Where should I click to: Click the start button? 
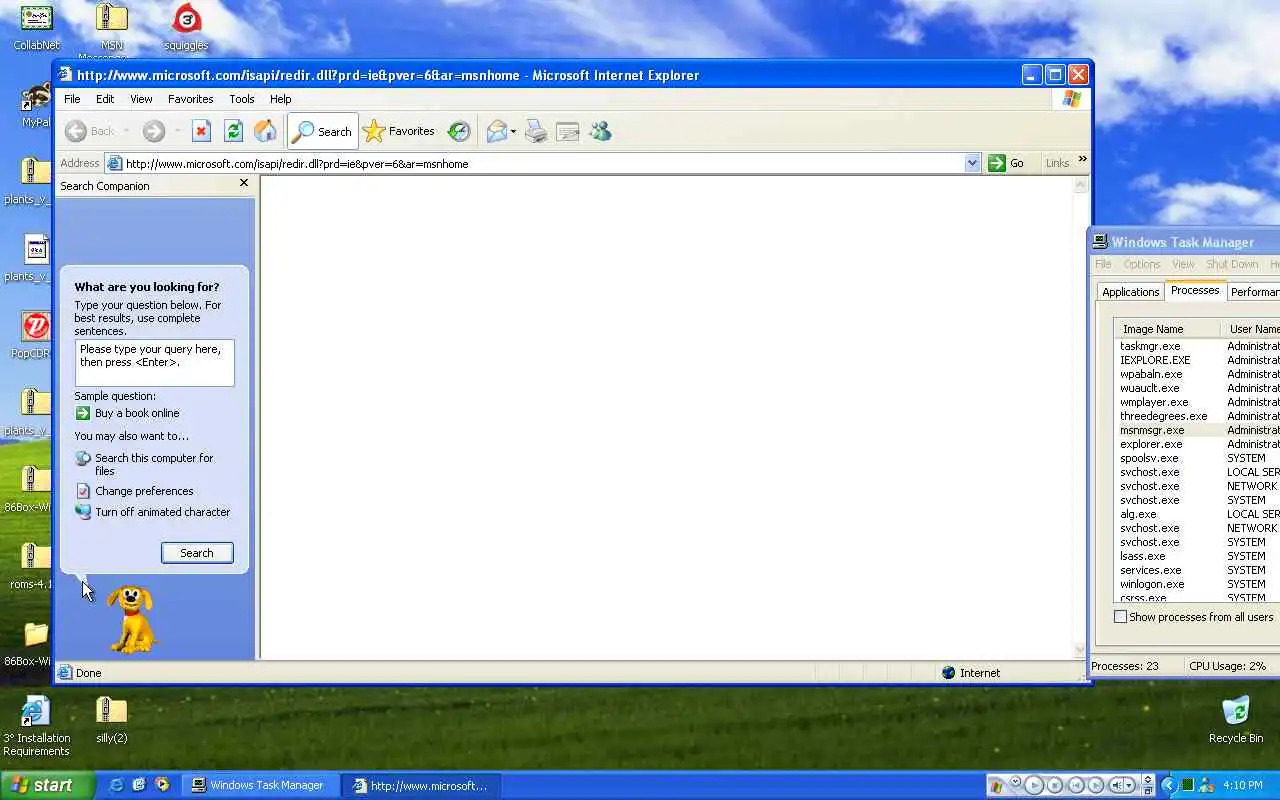tap(47, 785)
